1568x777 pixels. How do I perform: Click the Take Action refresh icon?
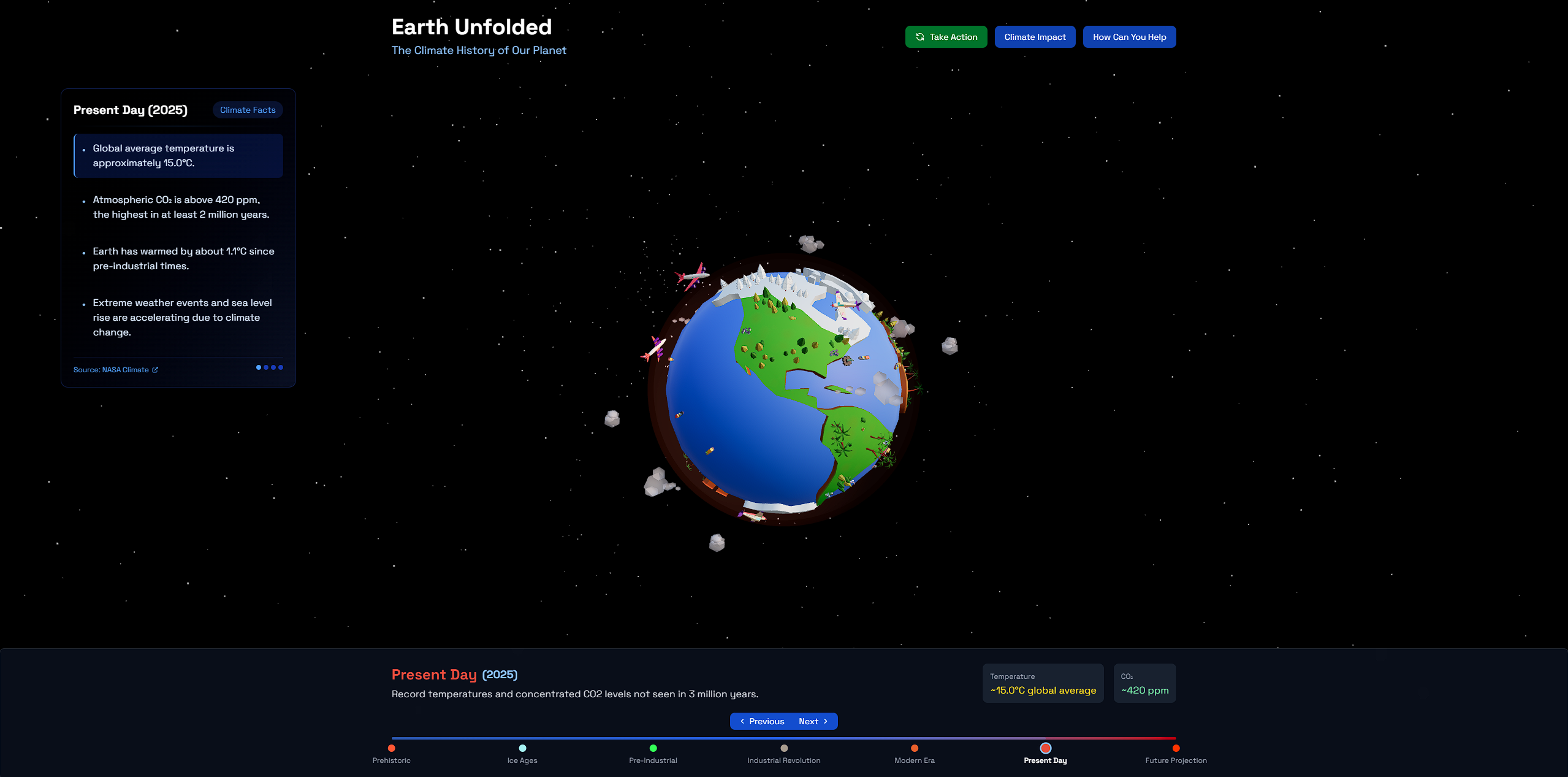click(919, 37)
